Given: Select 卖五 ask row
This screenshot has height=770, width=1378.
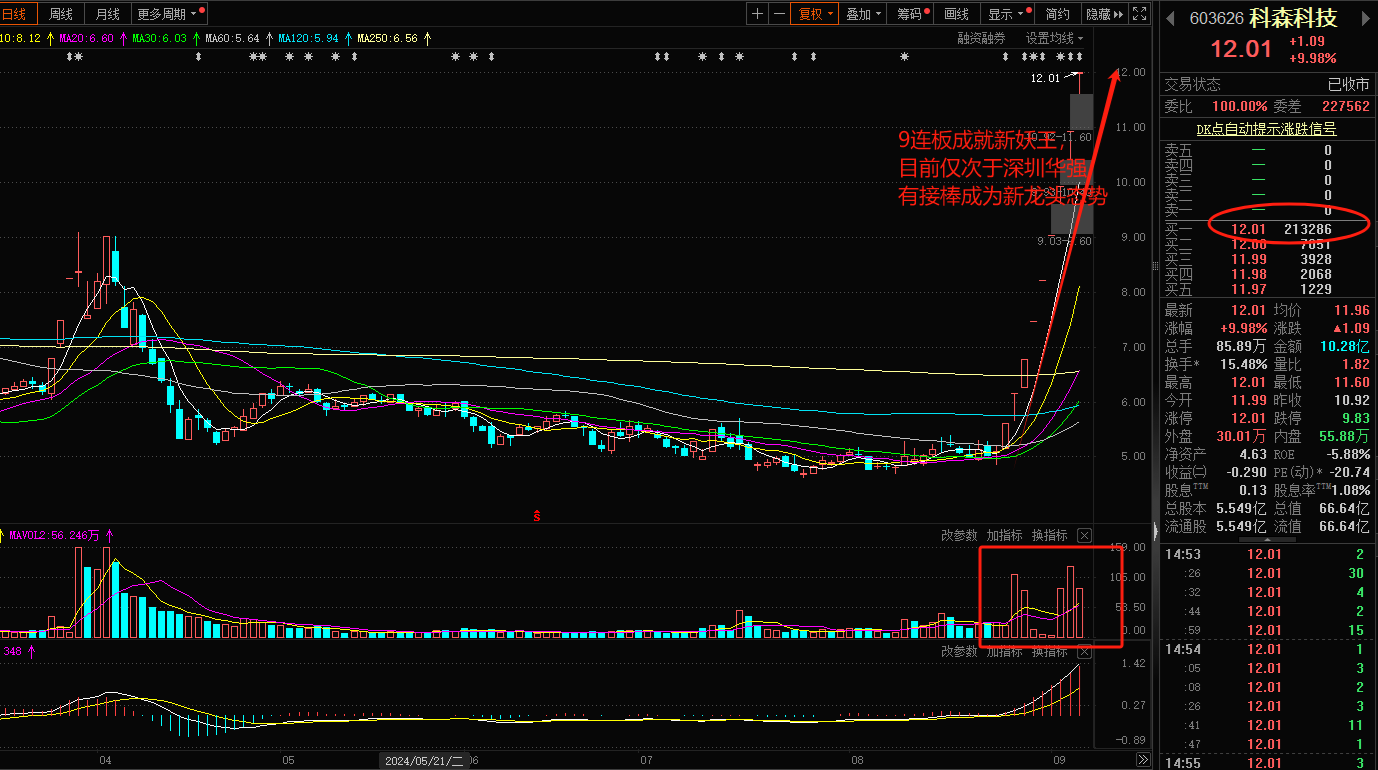Looking at the screenshot, I should (1266, 150).
